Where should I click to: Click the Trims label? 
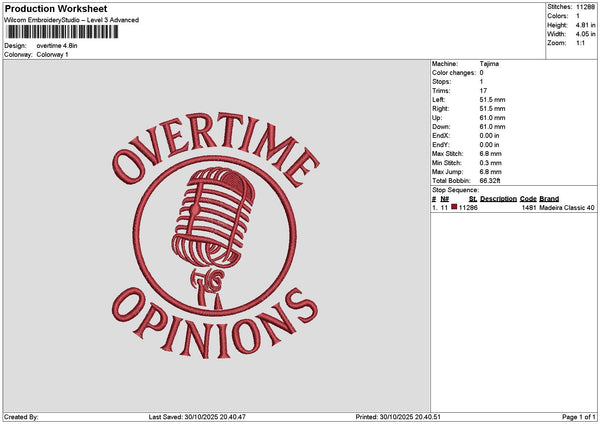click(441, 91)
